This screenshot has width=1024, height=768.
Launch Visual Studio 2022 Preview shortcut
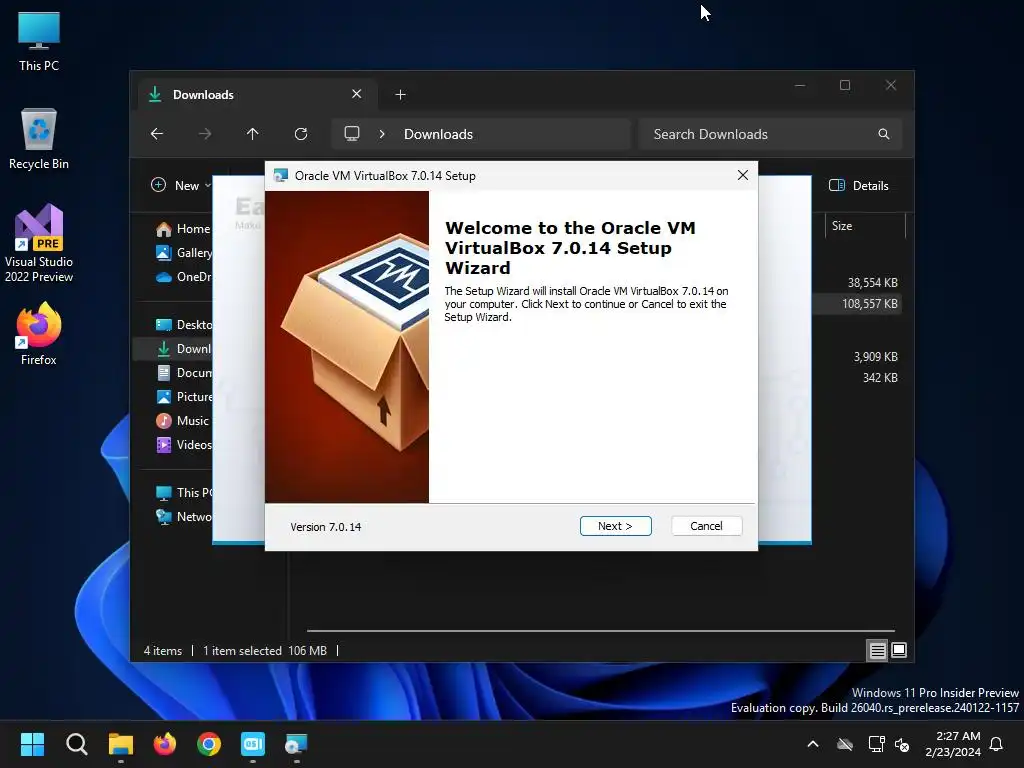tap(39, 243)
